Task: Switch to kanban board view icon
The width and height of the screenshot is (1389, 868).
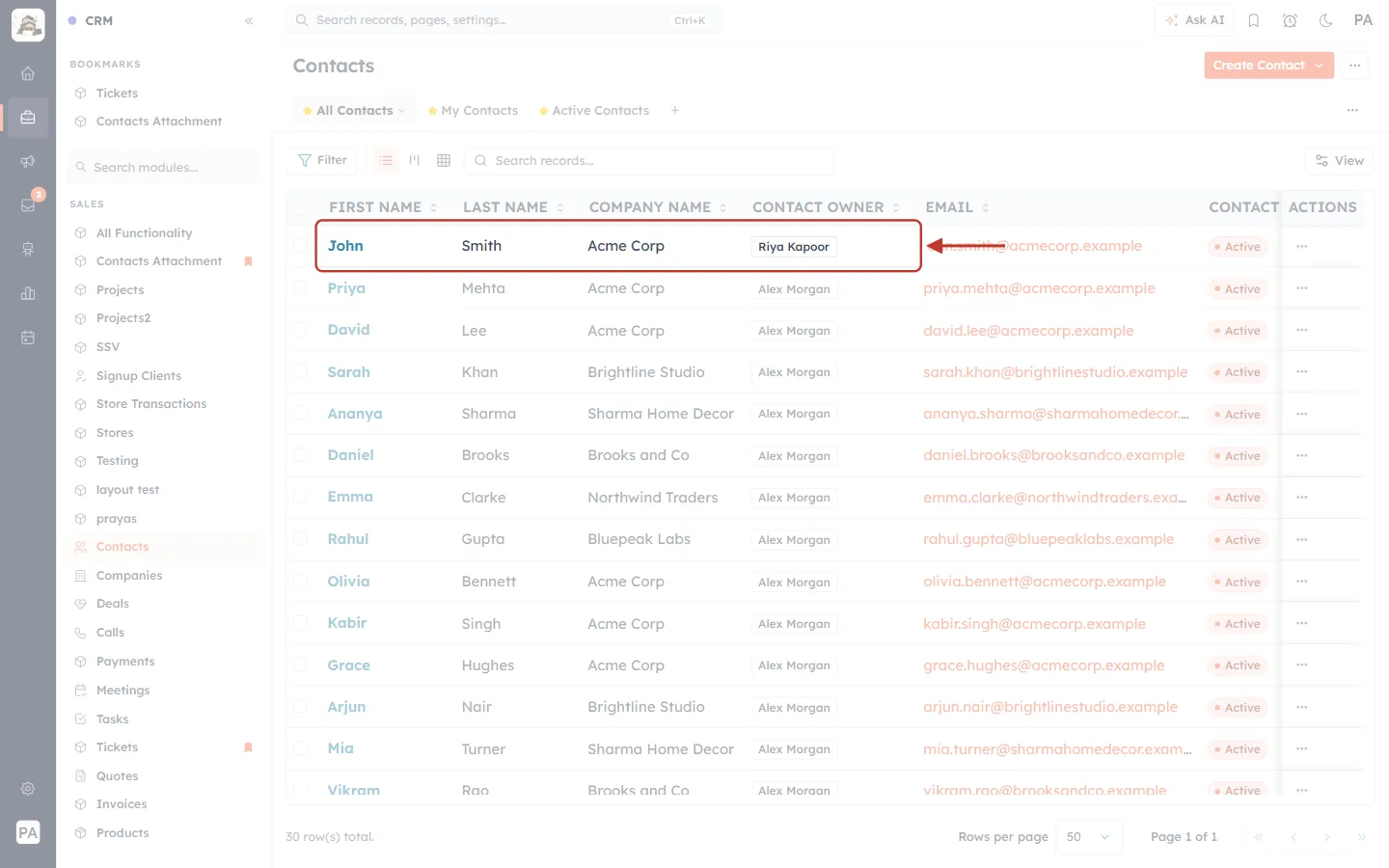Action: coord(415,160)
